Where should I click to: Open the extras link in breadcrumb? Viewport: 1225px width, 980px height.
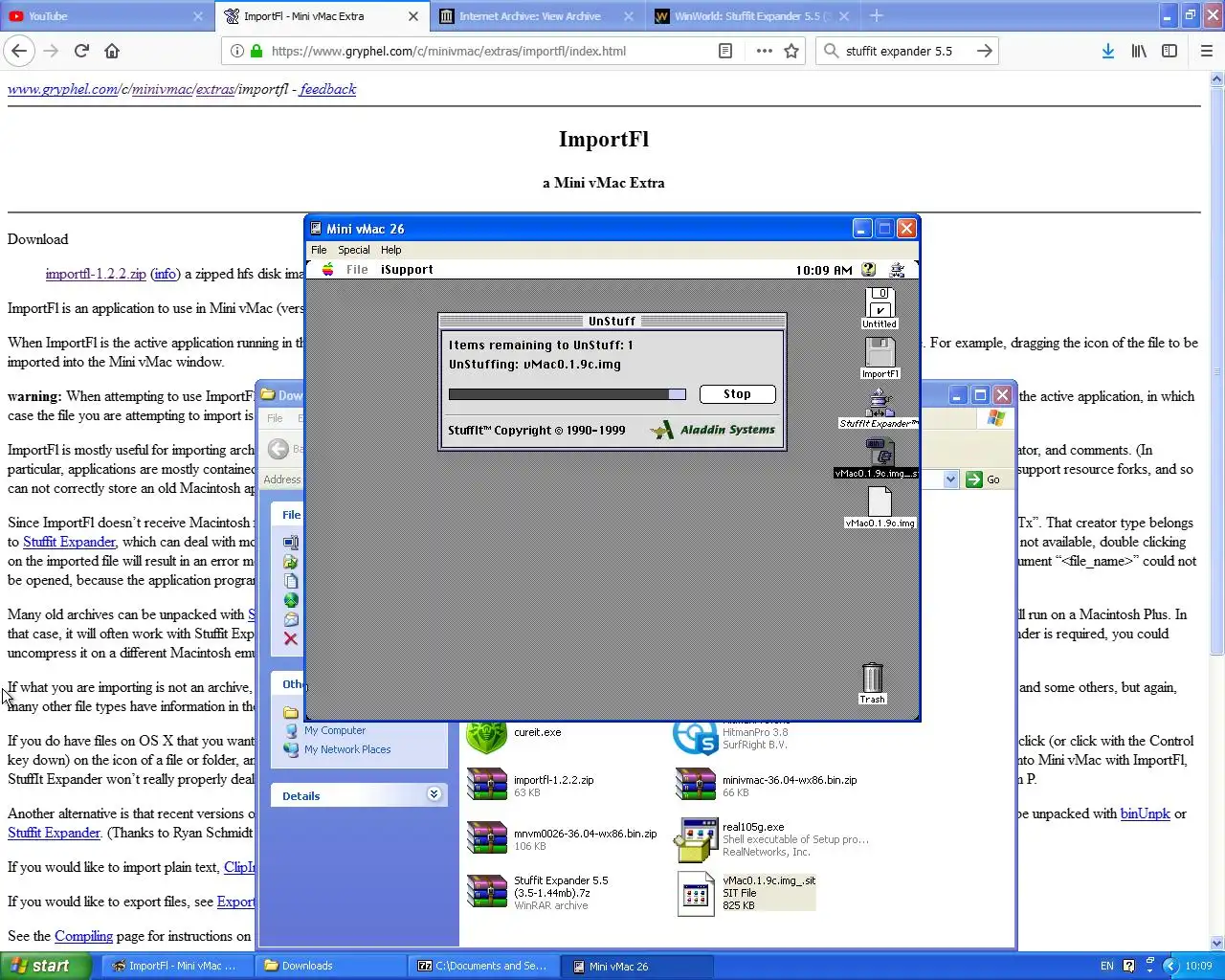pos(215,89)
